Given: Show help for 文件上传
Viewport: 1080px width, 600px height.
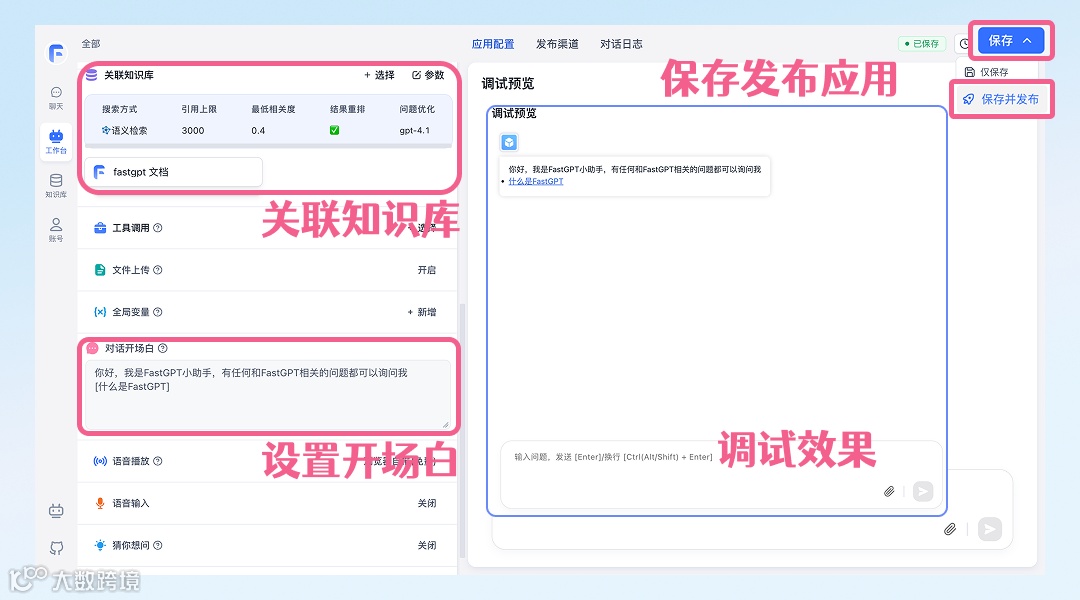Looking at the screenshot, I should [x=158, y=270].
